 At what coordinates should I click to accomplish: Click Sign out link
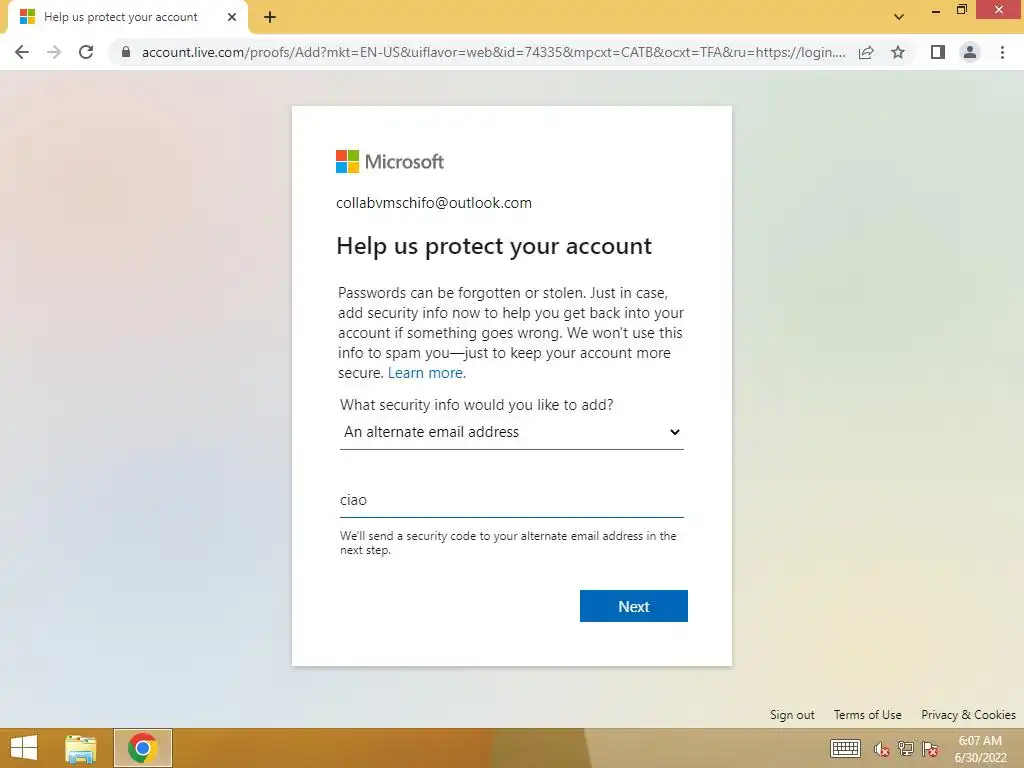(x=792, y=714)
